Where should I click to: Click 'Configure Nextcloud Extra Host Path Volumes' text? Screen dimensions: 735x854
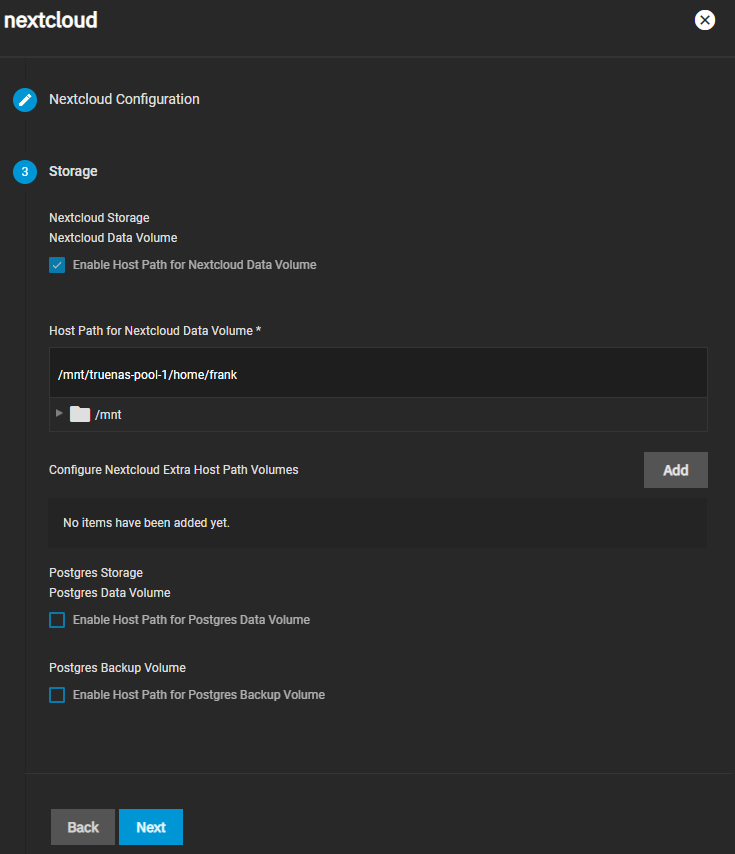(174, 470)
